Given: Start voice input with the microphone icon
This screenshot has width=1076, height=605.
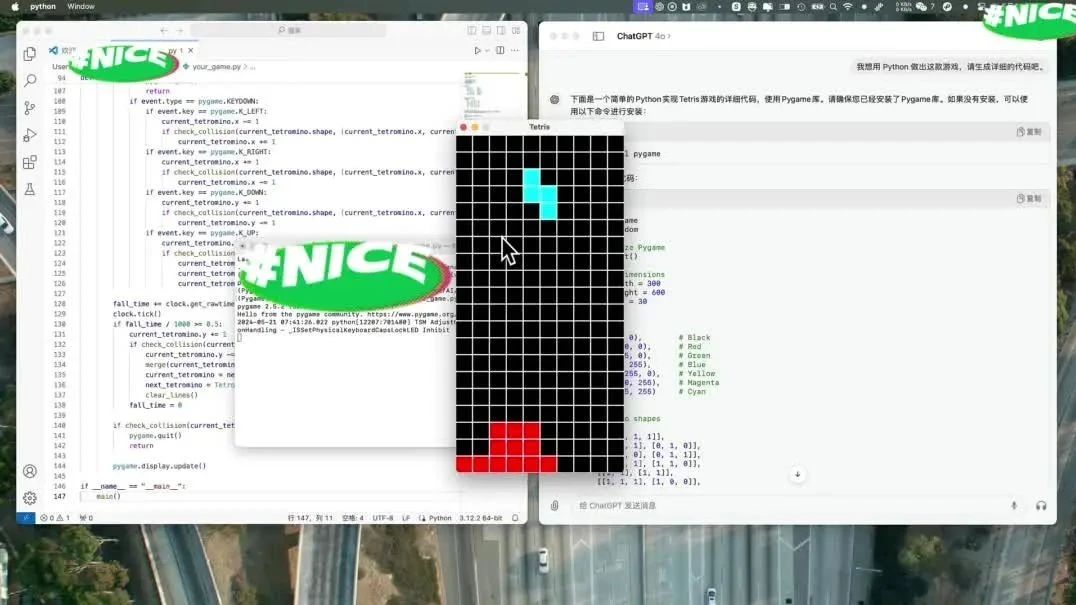Looking at the screenshot, I should tap(1014, 506).
